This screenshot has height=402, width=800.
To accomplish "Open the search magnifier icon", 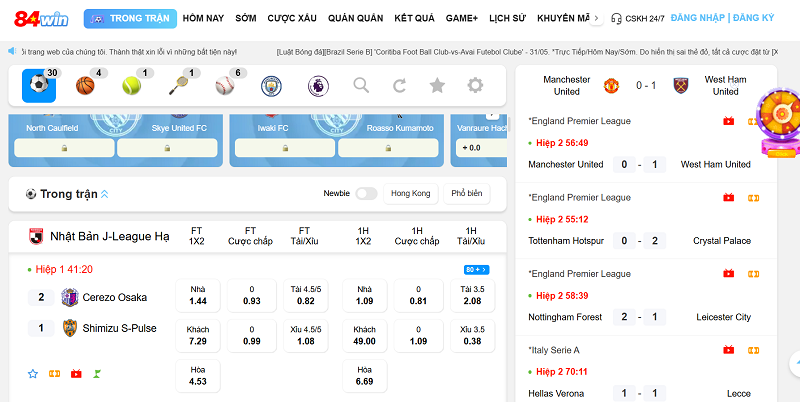I will coord(361,85).
